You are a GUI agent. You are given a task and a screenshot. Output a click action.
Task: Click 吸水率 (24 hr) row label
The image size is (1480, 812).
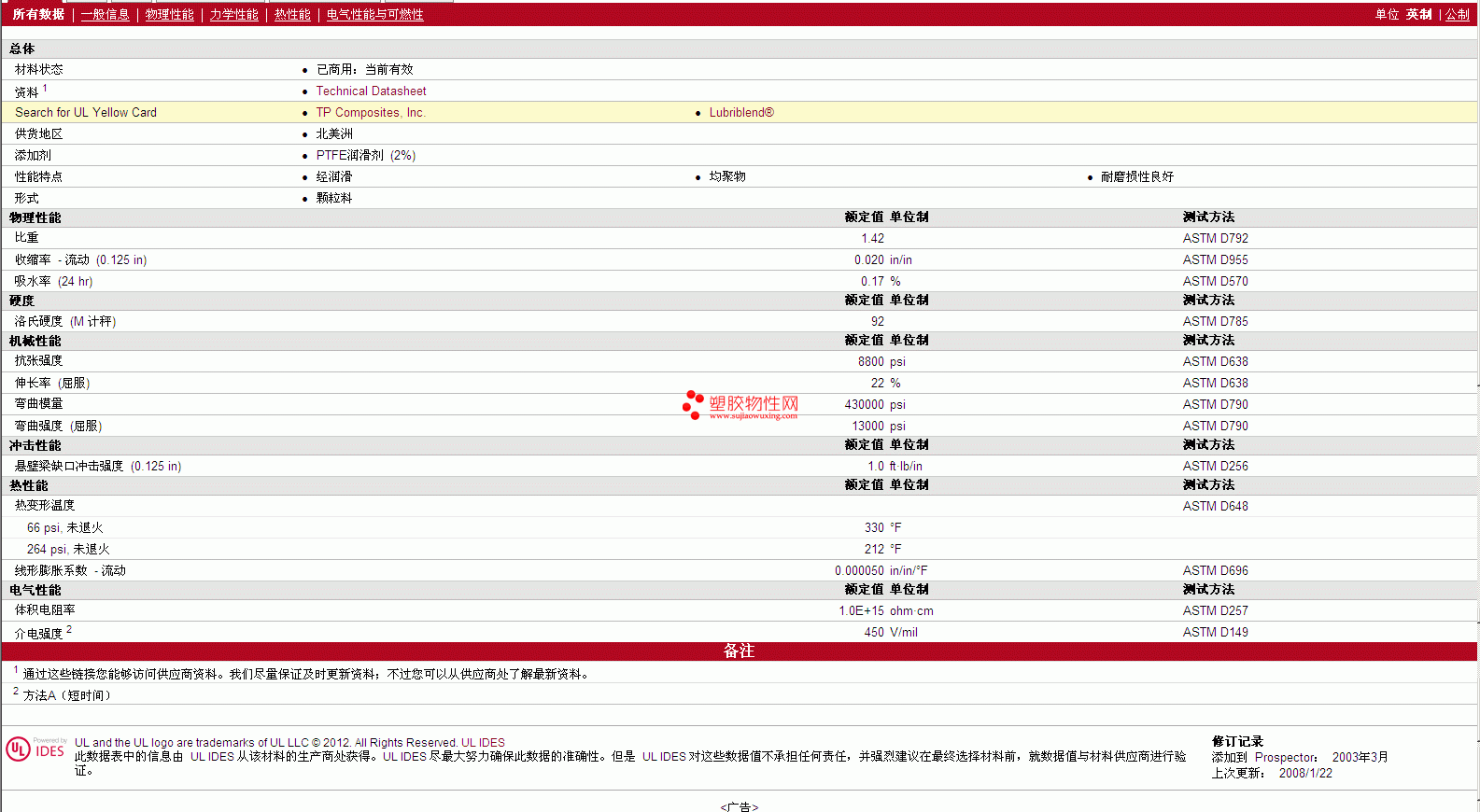click(x=53, y=281)
